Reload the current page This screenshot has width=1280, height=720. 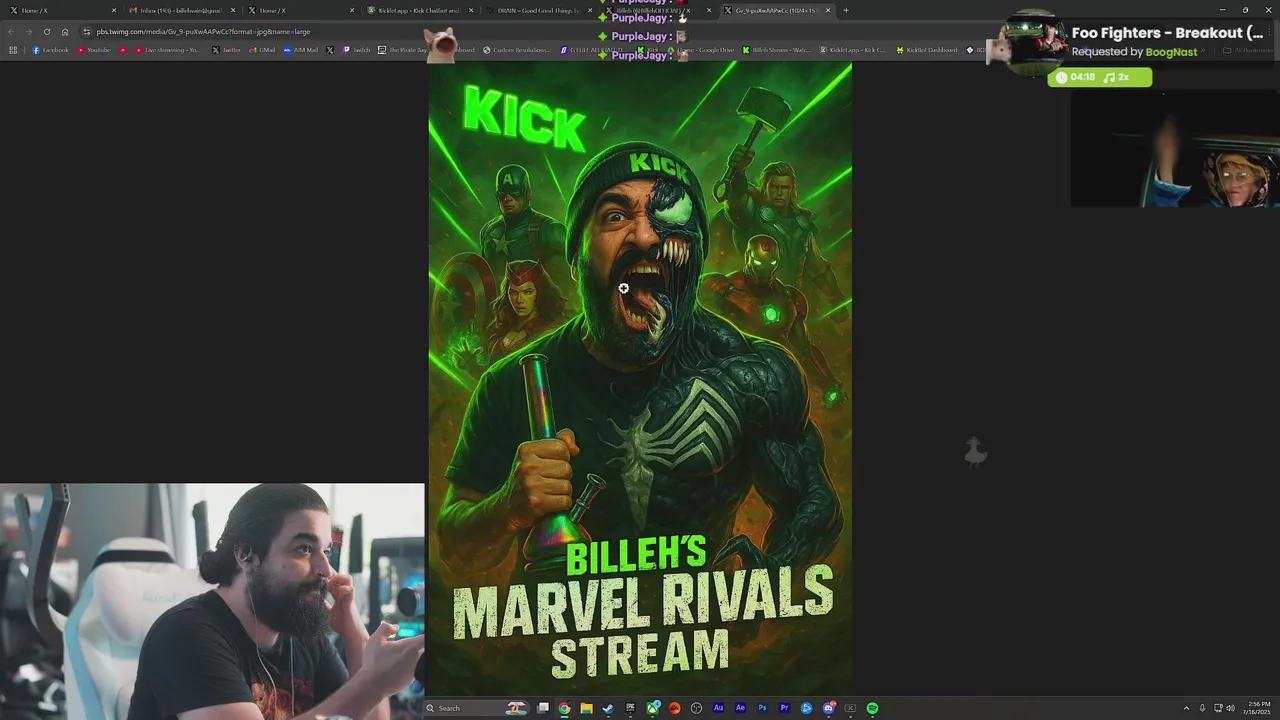click(46, 31)
